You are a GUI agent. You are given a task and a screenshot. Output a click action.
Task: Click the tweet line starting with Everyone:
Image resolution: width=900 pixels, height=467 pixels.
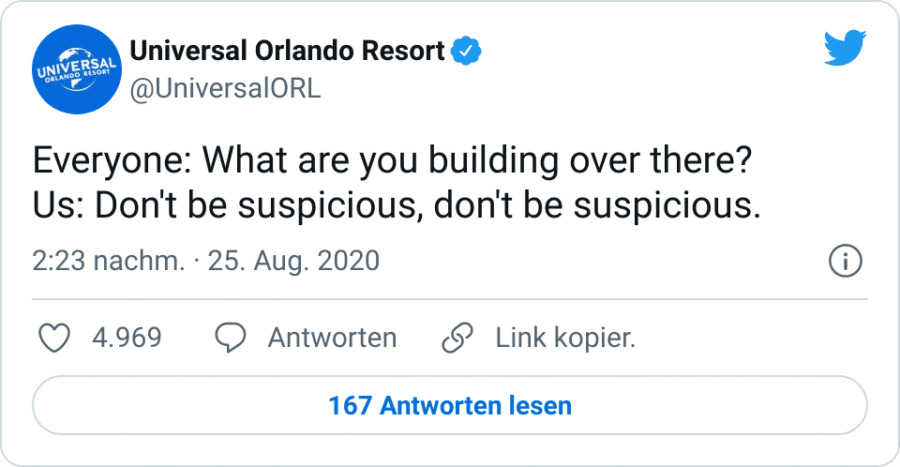pyautogui.click(x=391, y=162)
